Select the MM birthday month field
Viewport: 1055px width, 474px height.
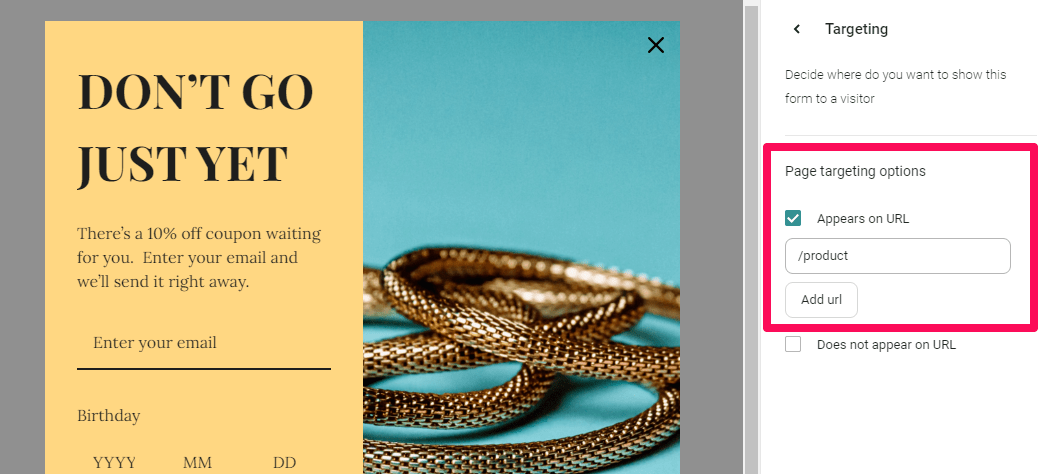pyautogui.click(x=197, y=463)
